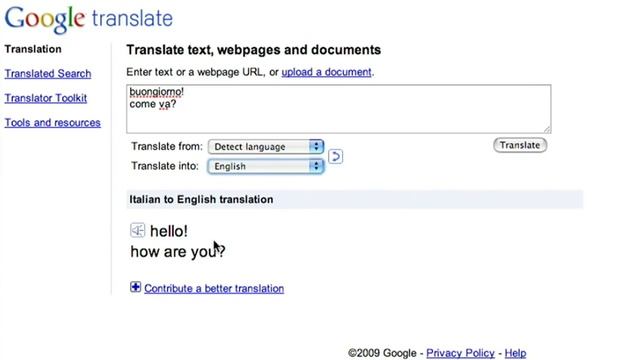Open the Help link in footer
640x360 pixels.
515,353
